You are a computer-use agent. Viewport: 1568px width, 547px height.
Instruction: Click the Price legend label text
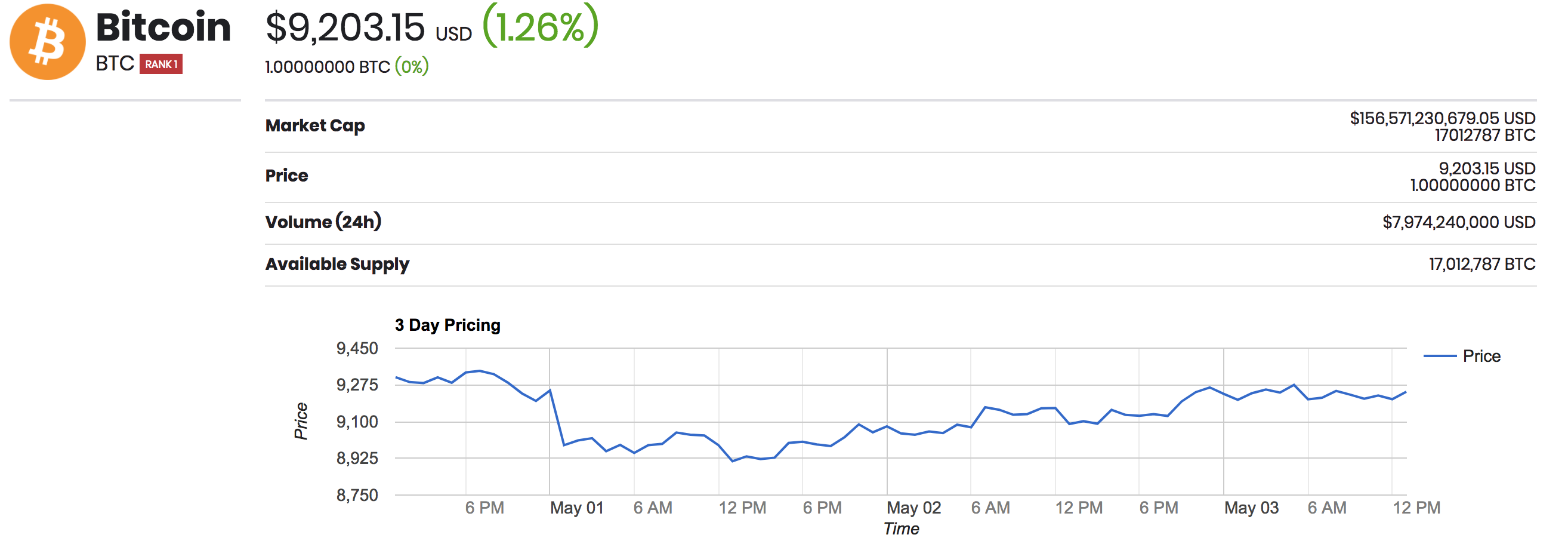coord(1481,356)
